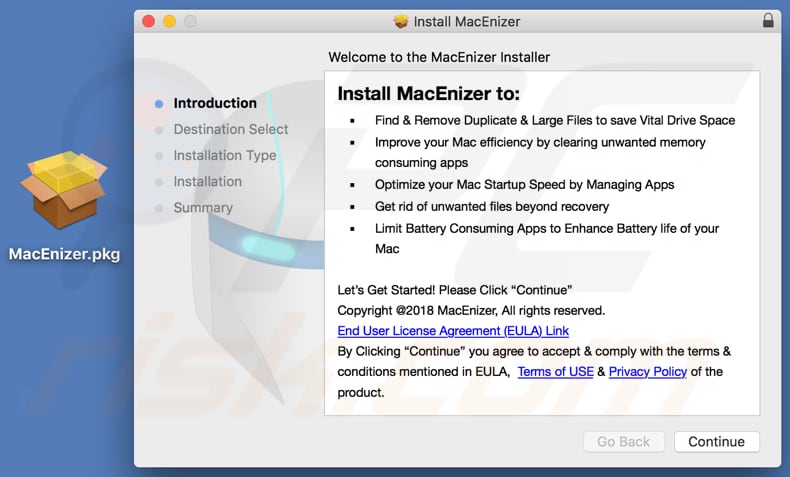
Task: Click 'Find & Remove Duplicate & Large Files' bullet
Action: coord(555,120)
